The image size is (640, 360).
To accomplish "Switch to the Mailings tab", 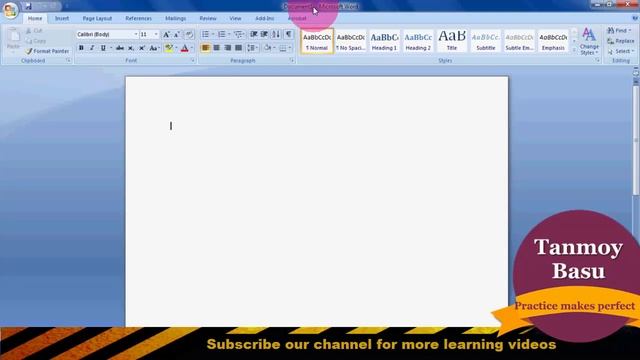I will click(x=176, y=18).
